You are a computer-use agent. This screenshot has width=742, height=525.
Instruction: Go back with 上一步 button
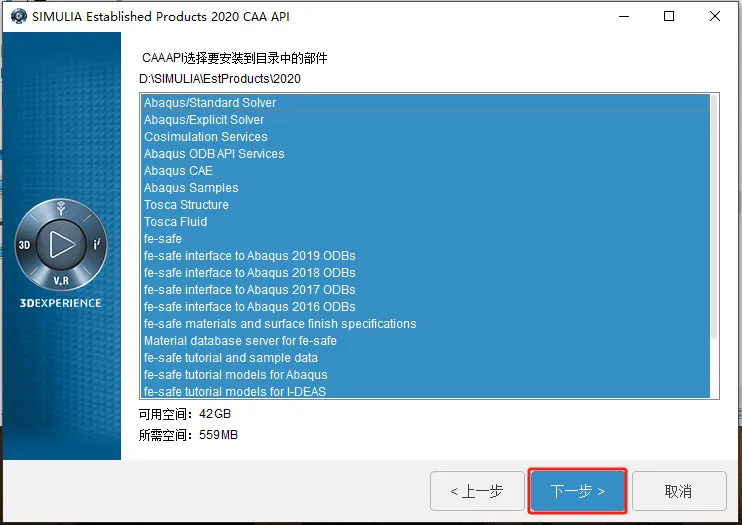point(477,491)
